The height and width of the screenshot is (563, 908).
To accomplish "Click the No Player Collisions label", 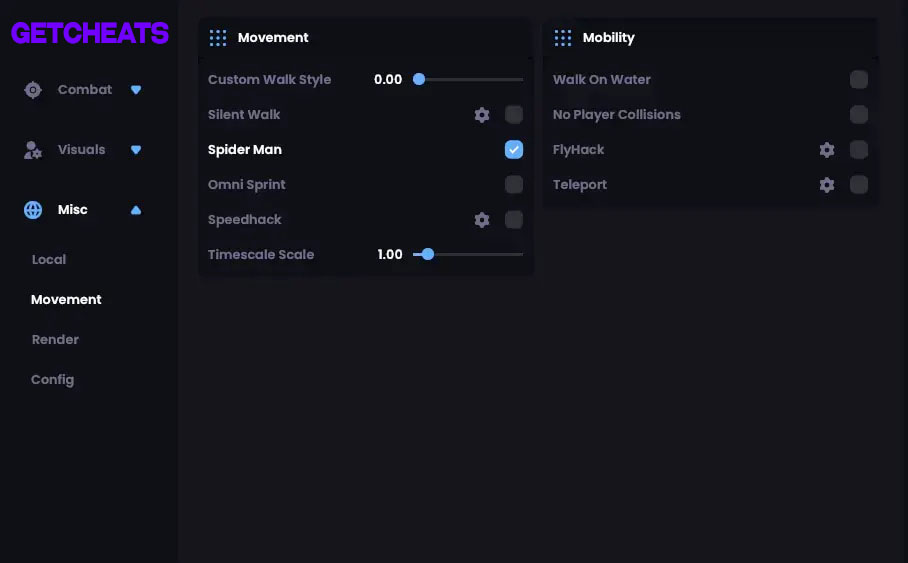I will [617, 115].
